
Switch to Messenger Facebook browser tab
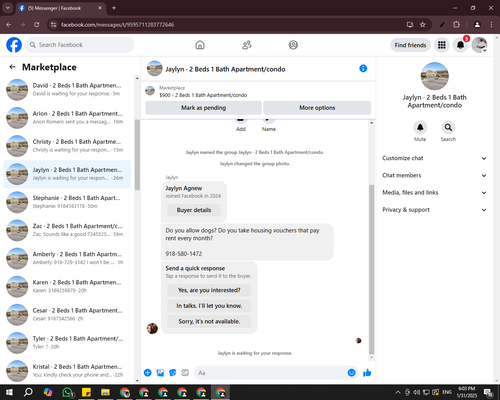61,8
